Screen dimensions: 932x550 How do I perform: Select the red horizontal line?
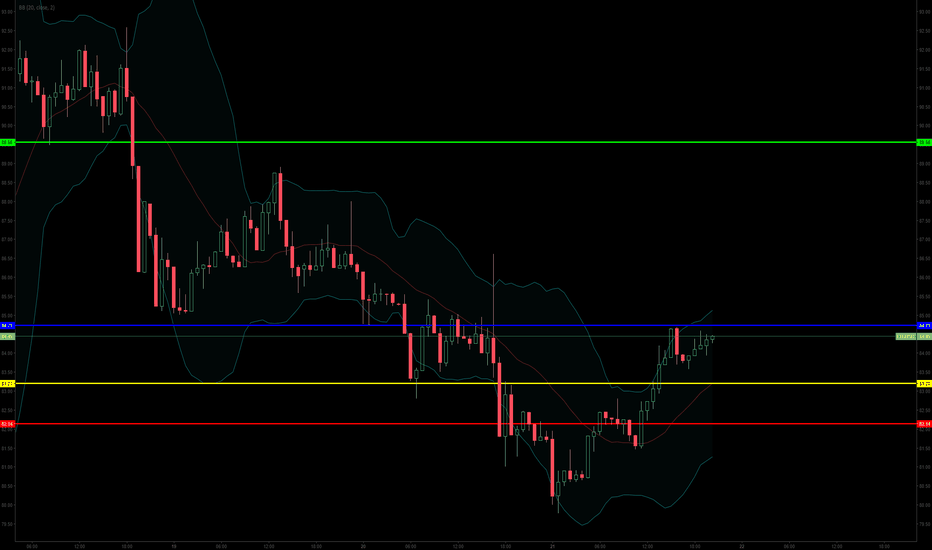pos(466,424)
